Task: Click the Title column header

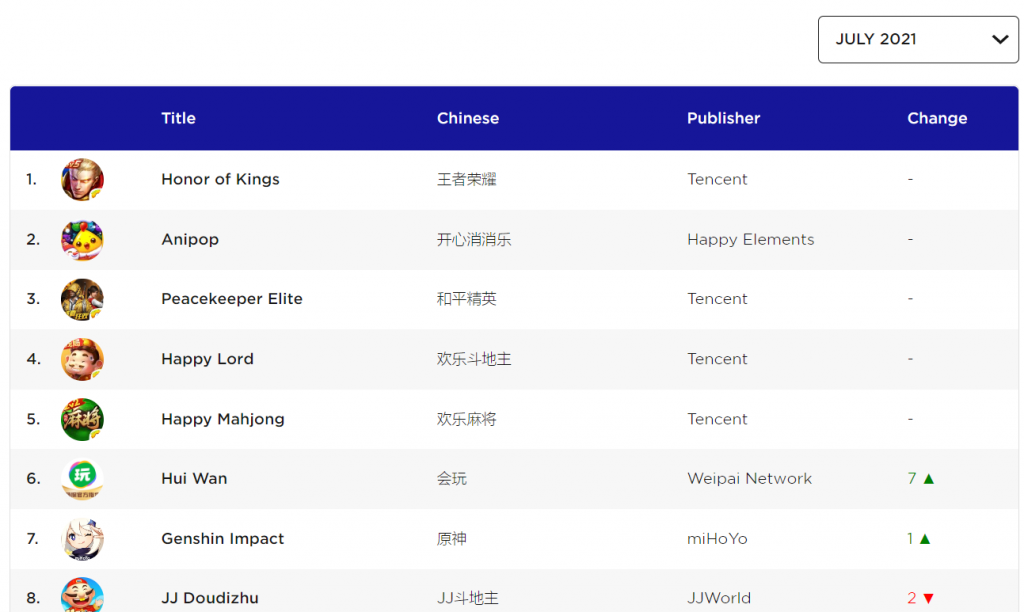Action: (x=178, y=118)
